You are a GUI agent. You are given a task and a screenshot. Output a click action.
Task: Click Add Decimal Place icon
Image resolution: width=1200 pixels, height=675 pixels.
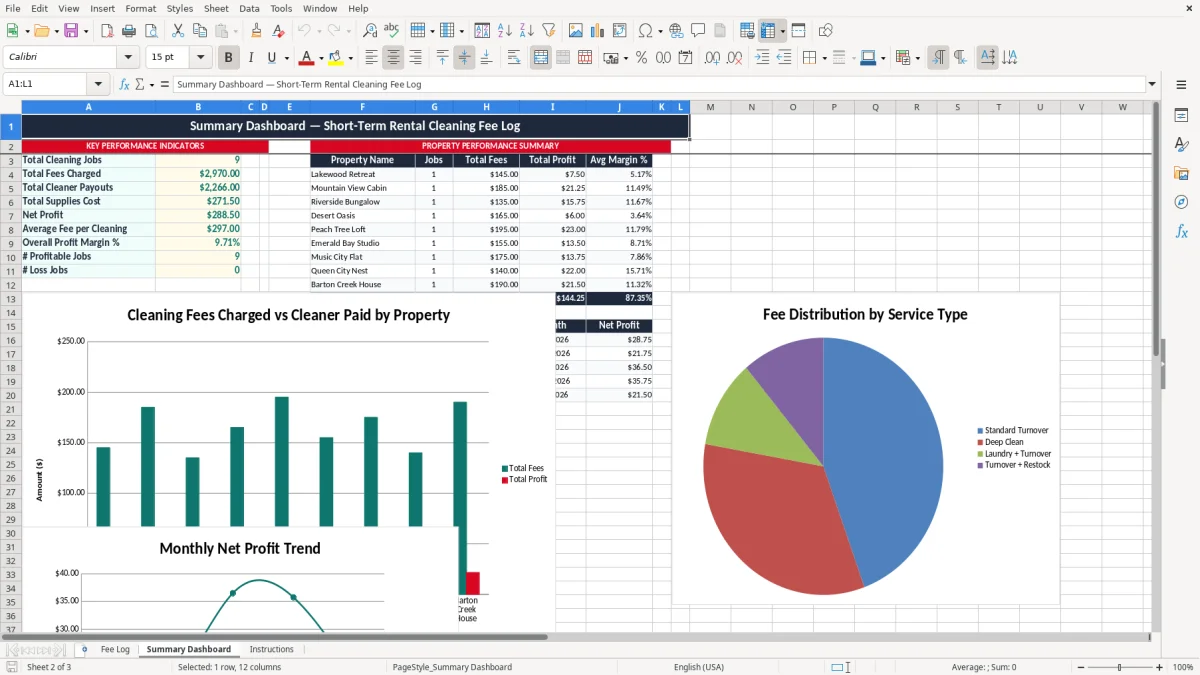coord(714,58)
